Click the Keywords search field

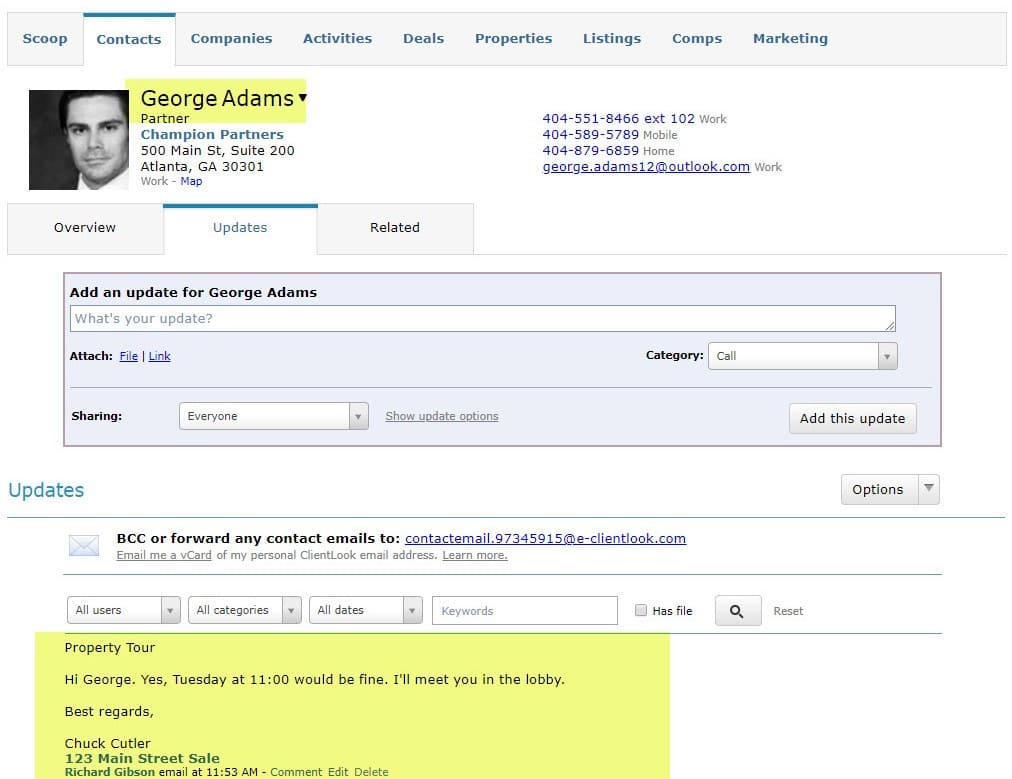[x=525, y=611]
